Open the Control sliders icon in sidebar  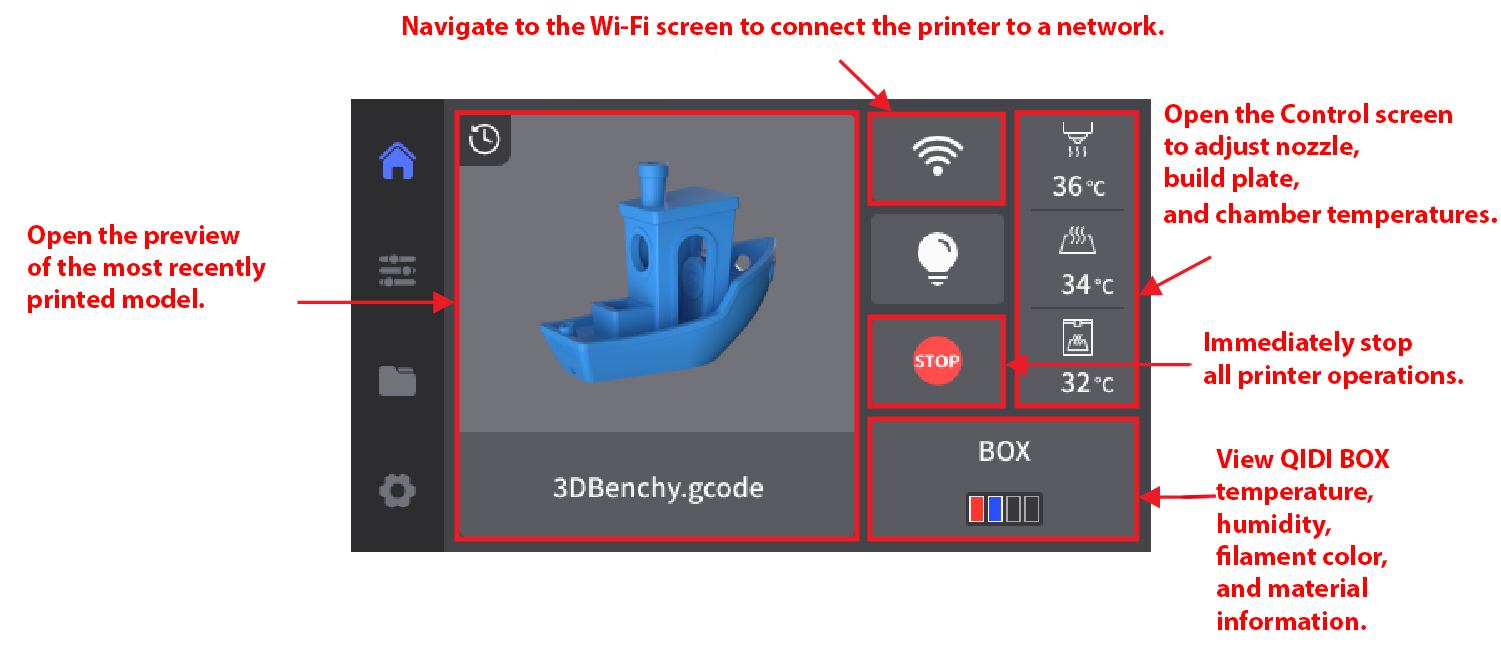click(x=397, y=271)
